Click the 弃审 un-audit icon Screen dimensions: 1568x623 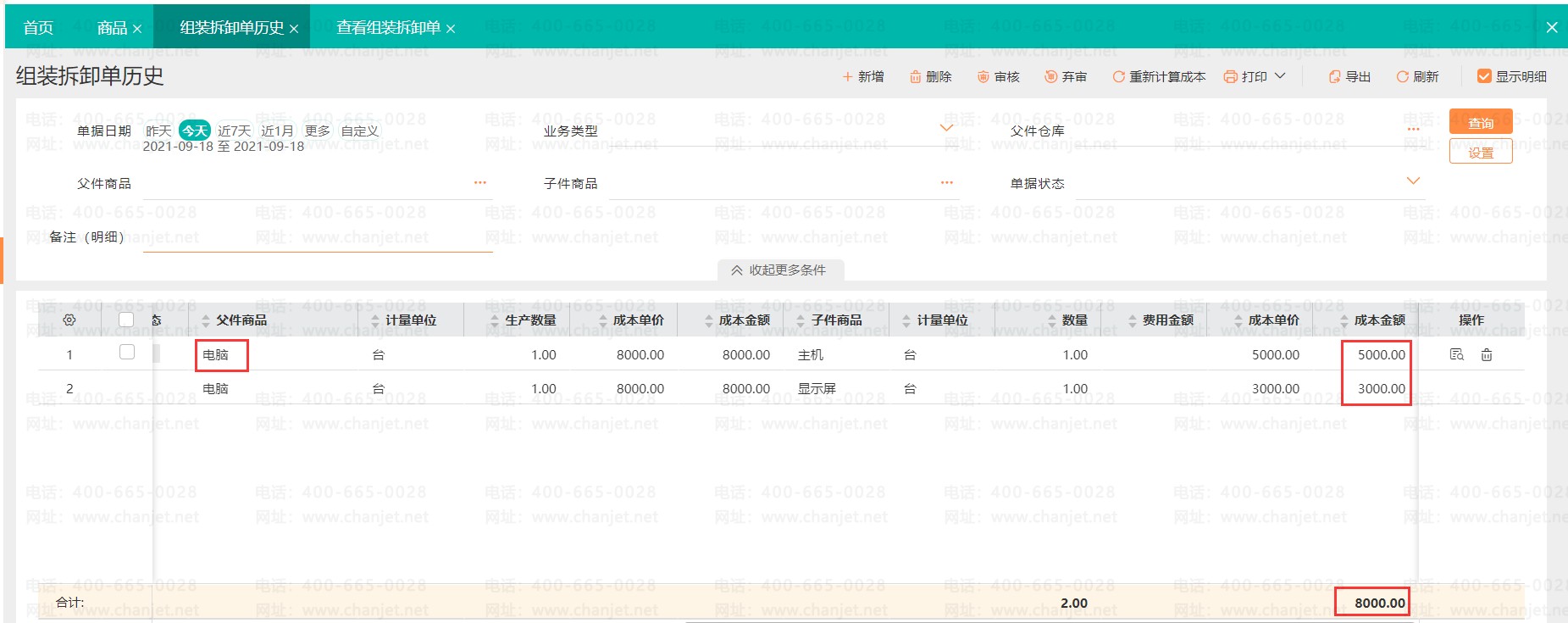[1050, 77]
